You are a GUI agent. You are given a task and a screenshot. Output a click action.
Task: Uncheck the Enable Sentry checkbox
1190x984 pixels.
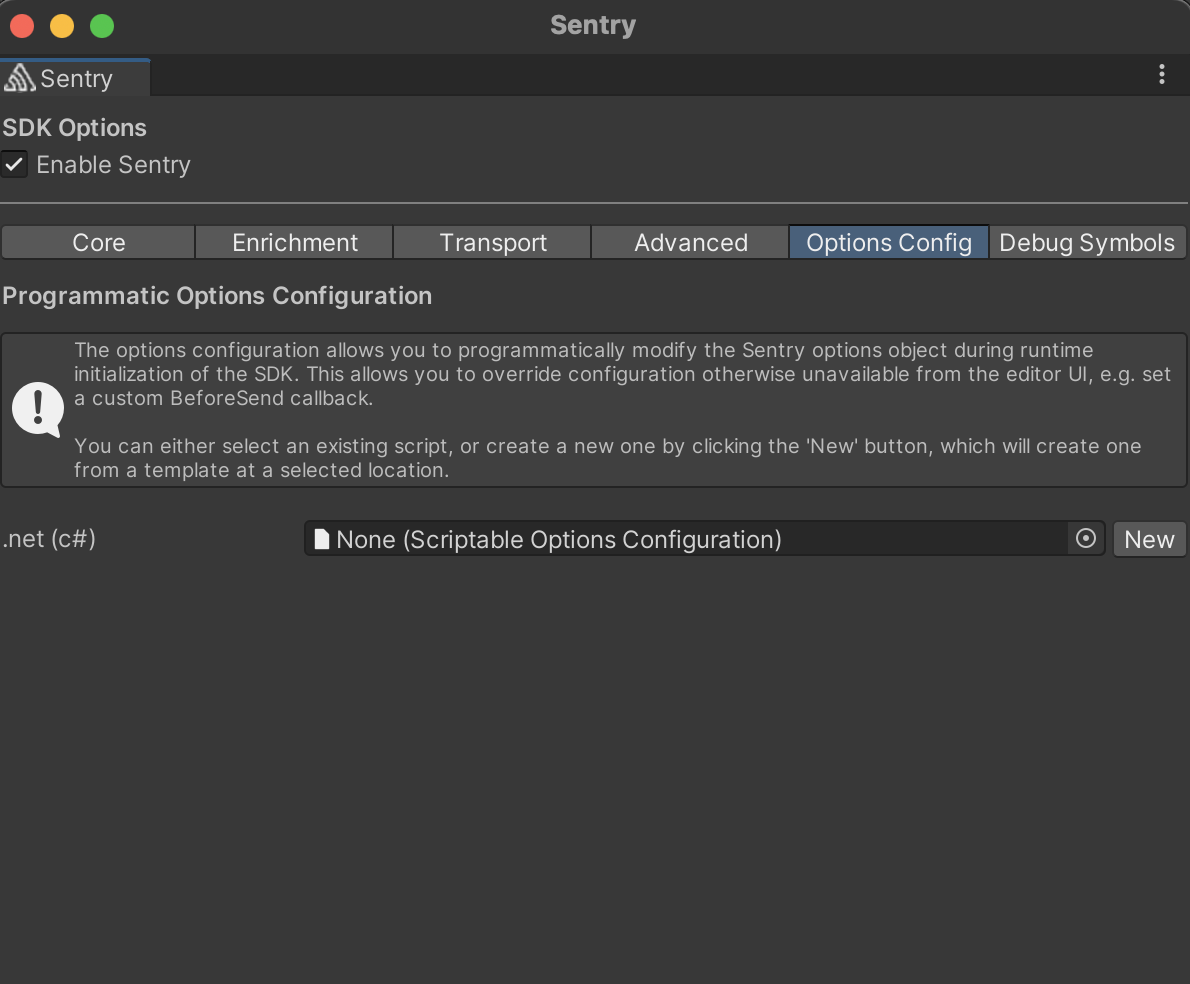click(14, 165)
